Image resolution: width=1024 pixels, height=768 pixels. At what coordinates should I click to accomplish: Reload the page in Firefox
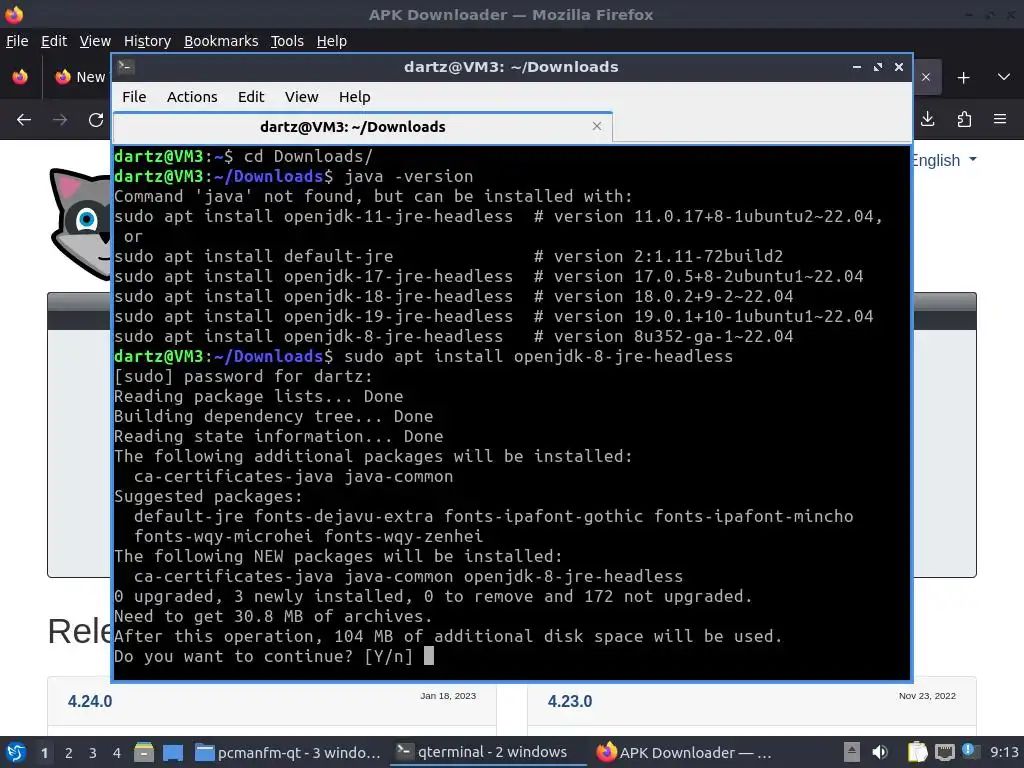pos(96,120)
